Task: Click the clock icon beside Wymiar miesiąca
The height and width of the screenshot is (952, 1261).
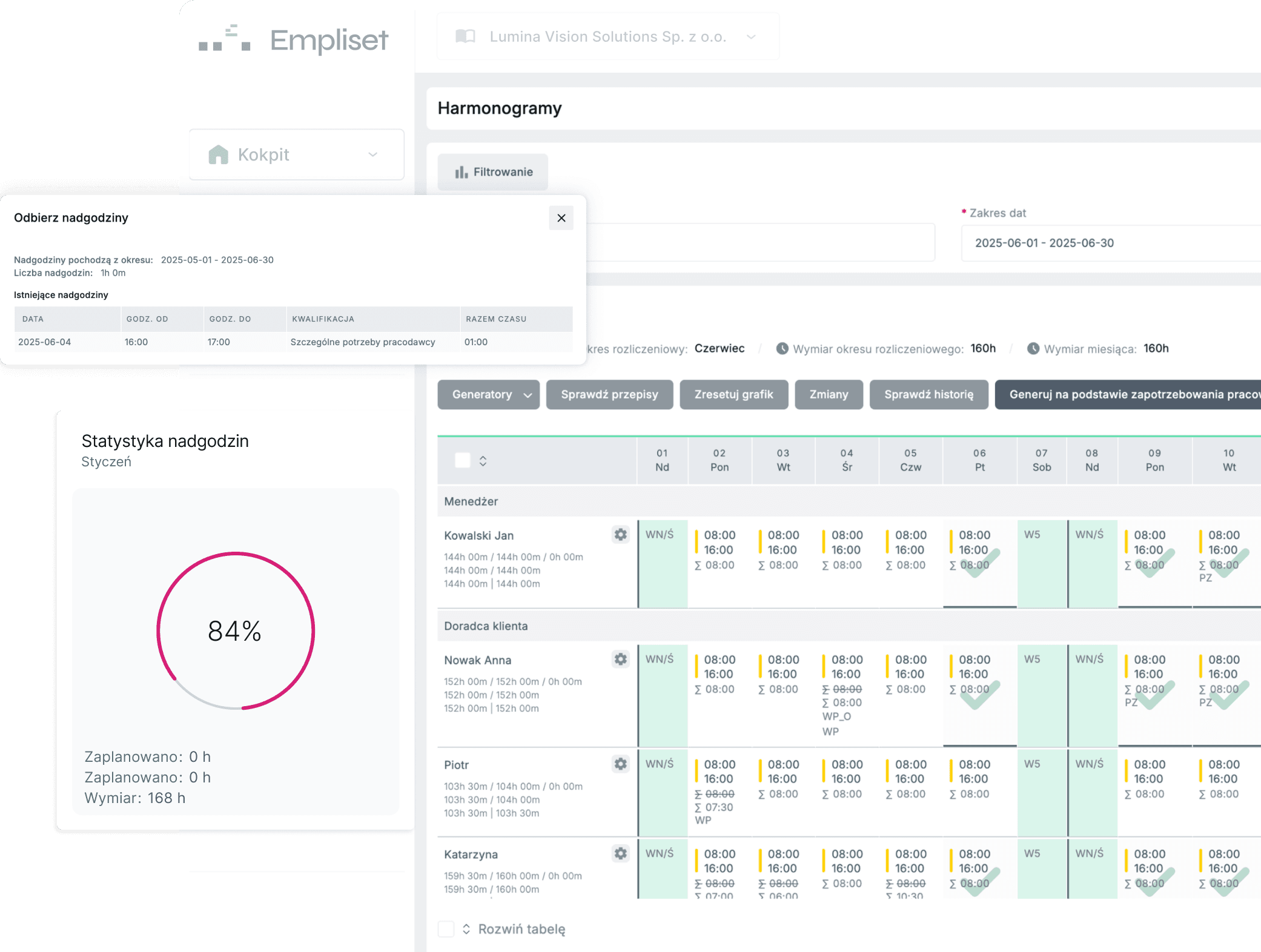Action: point(1033,348)
